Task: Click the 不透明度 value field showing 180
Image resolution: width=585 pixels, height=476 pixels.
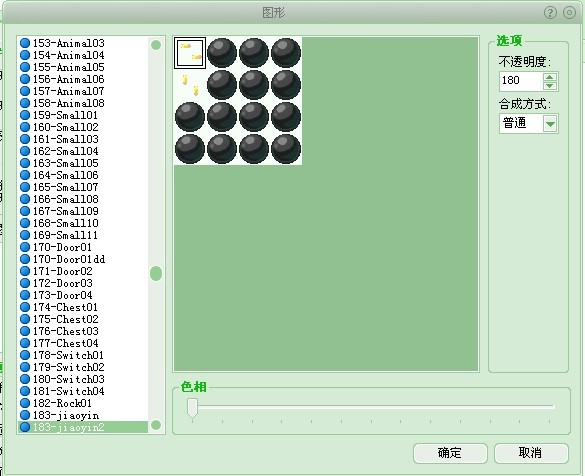Action: [521, 81]
